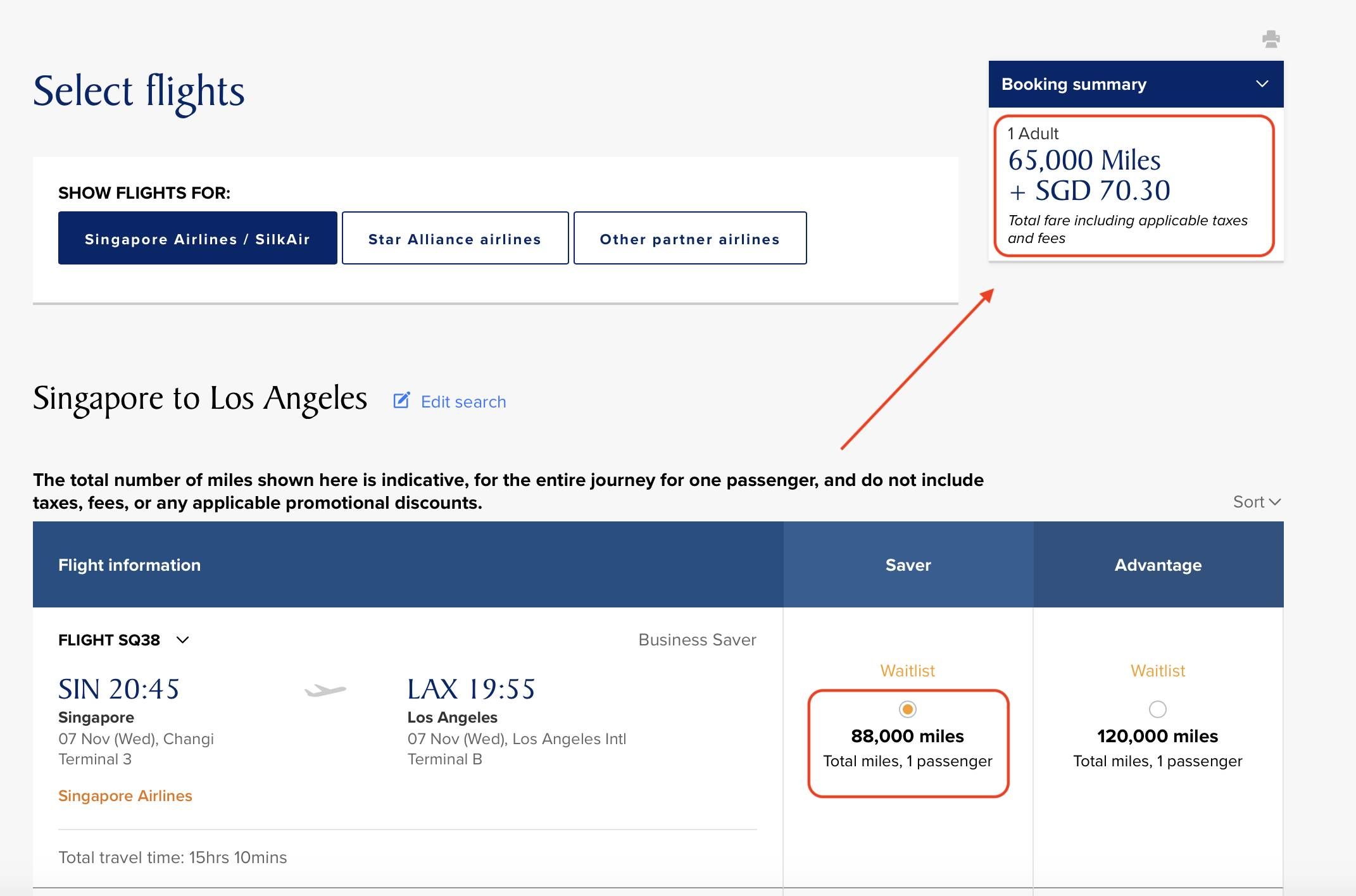
Task: Click the Waitlist label under Saver
Action: point(907,671)
